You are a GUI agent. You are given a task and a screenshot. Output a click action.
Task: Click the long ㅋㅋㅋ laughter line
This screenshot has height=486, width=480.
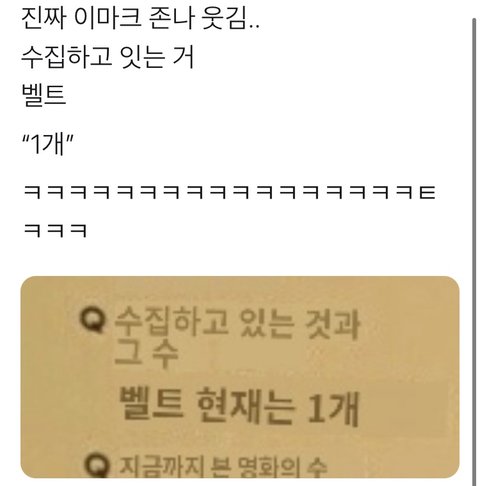tap(230, 192)
